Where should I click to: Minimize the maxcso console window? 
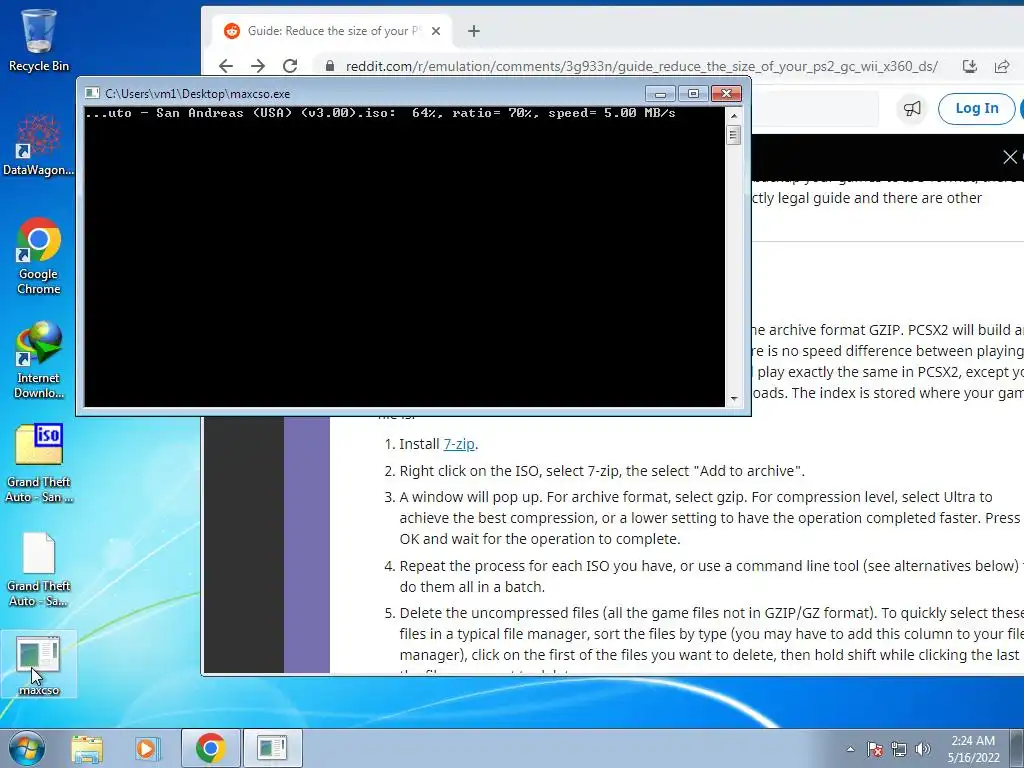coord(660,94)
